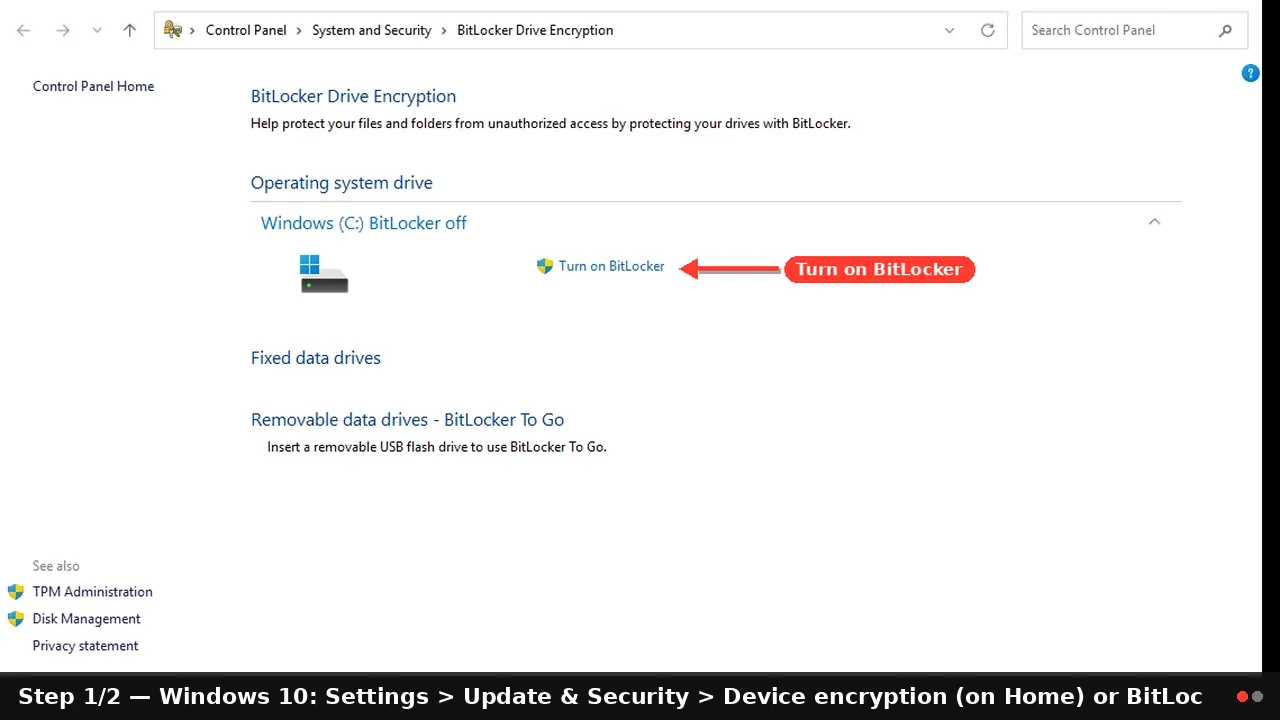
Task: Open the blue help question mark
Action: tap(1250, 73)
